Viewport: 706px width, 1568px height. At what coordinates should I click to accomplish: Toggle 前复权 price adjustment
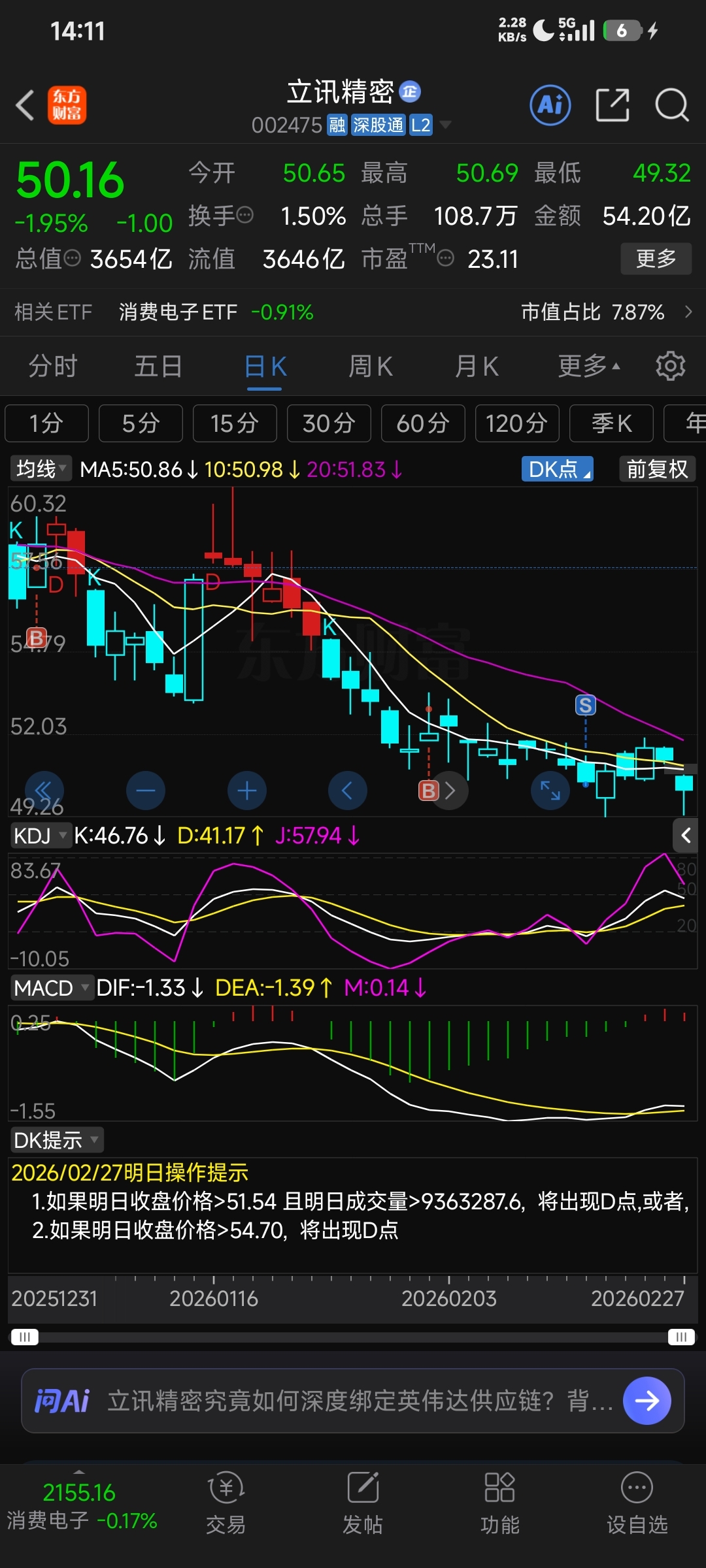click(x=657, y=469)
